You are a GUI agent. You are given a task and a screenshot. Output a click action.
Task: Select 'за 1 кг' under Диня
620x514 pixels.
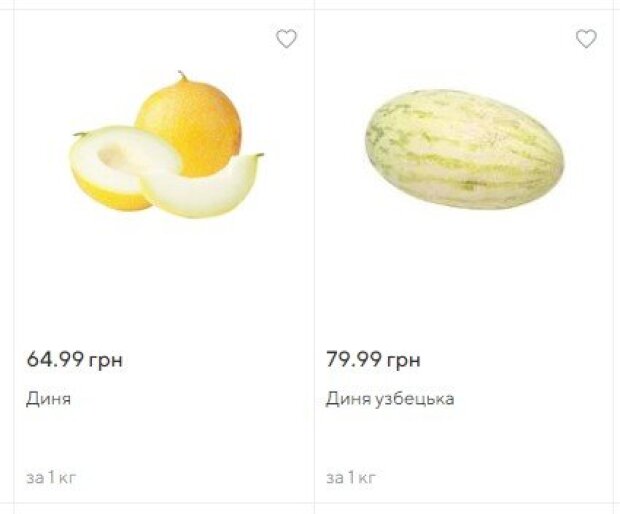click(x=51, y=477)
